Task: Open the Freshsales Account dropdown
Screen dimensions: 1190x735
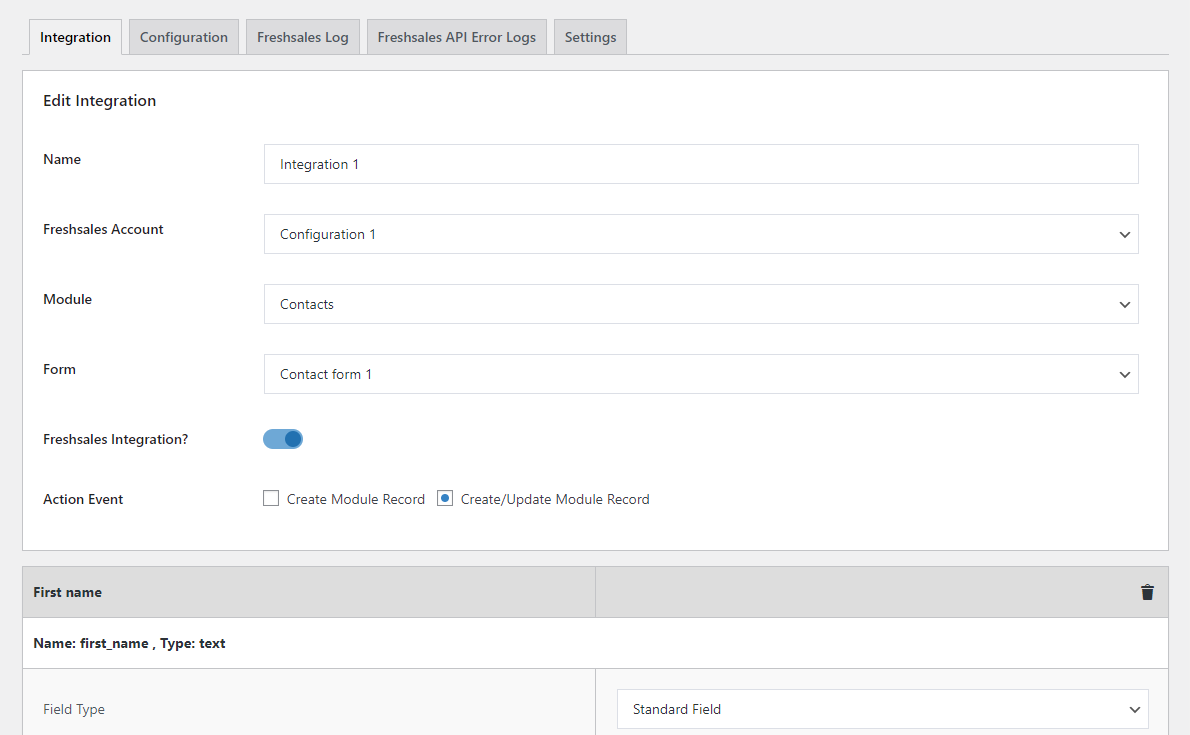Action: 701,234
